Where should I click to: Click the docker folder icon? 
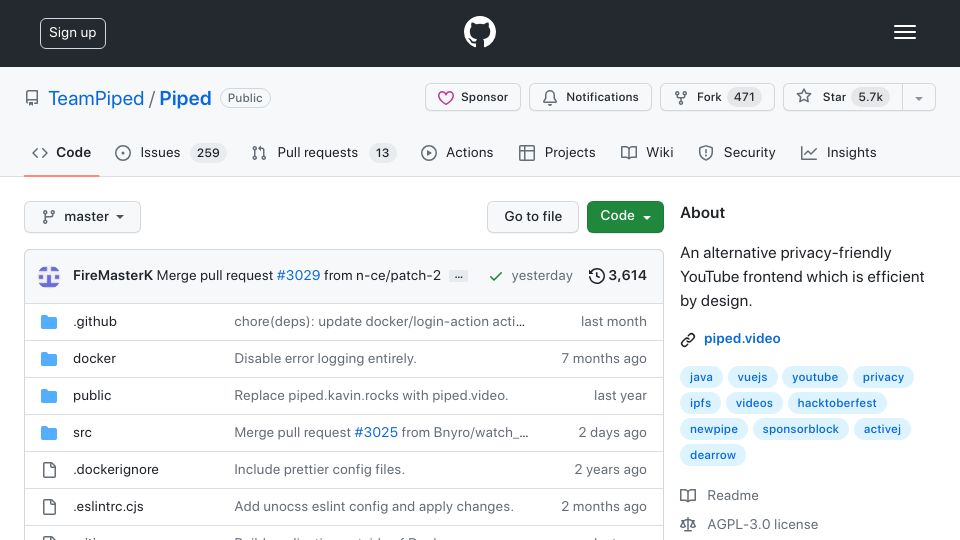(49, 359)
